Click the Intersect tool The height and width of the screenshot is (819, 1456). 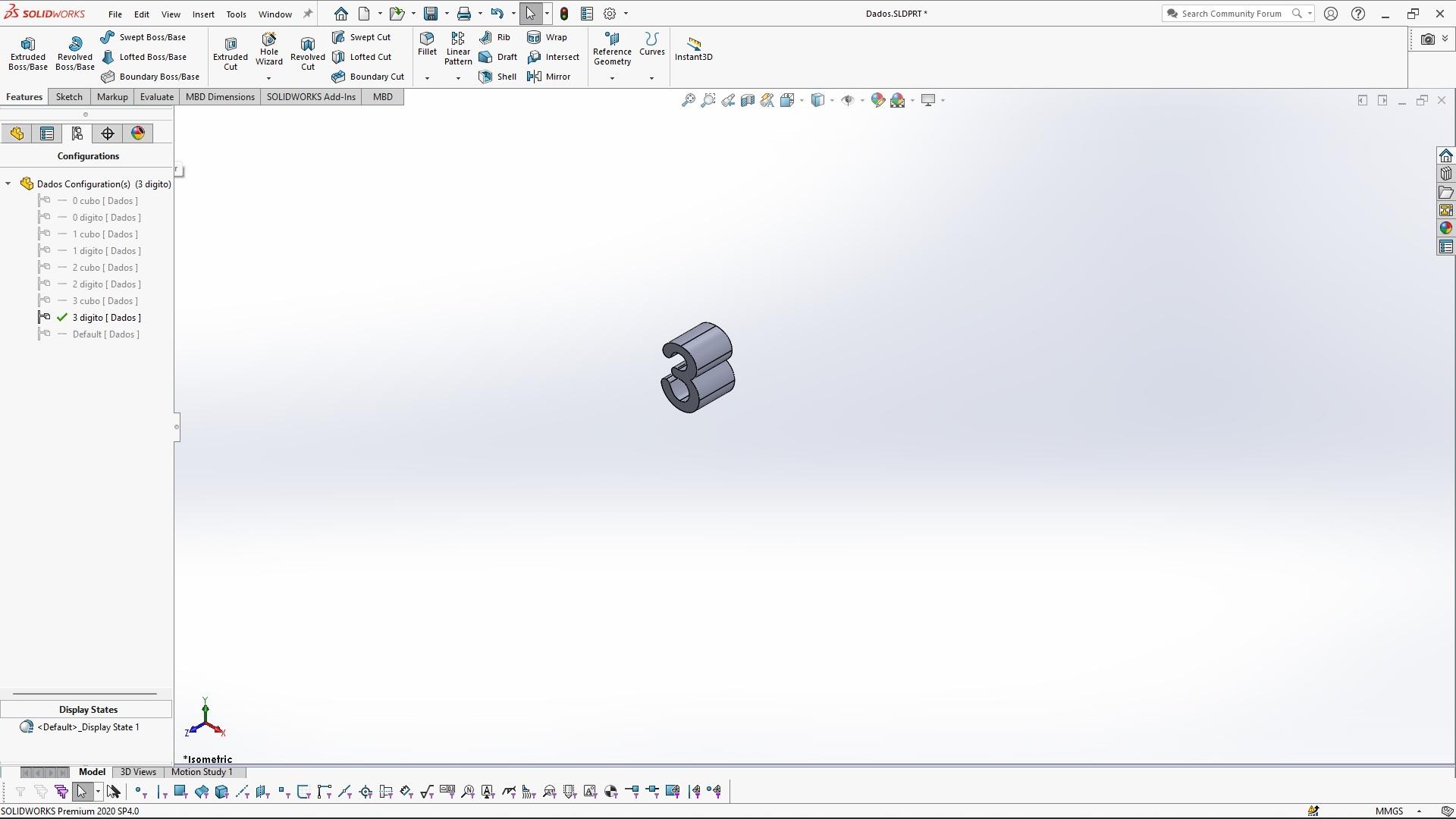point(553,57)
